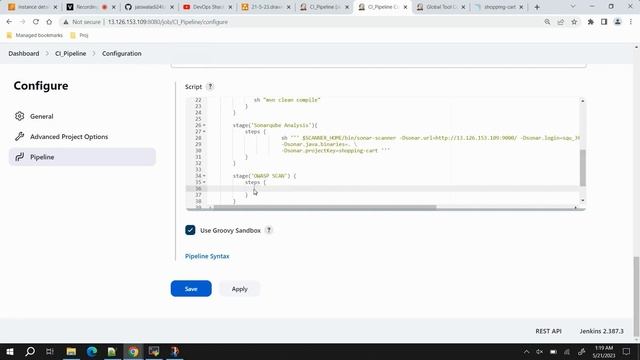640x360 pixels.
Task: Close the Global Tool tab
Action: pyautogui.click(x=463, y=7)
